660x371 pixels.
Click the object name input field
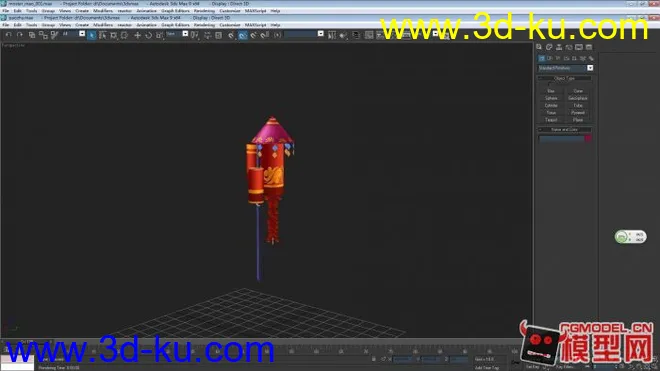click(562, 139)
